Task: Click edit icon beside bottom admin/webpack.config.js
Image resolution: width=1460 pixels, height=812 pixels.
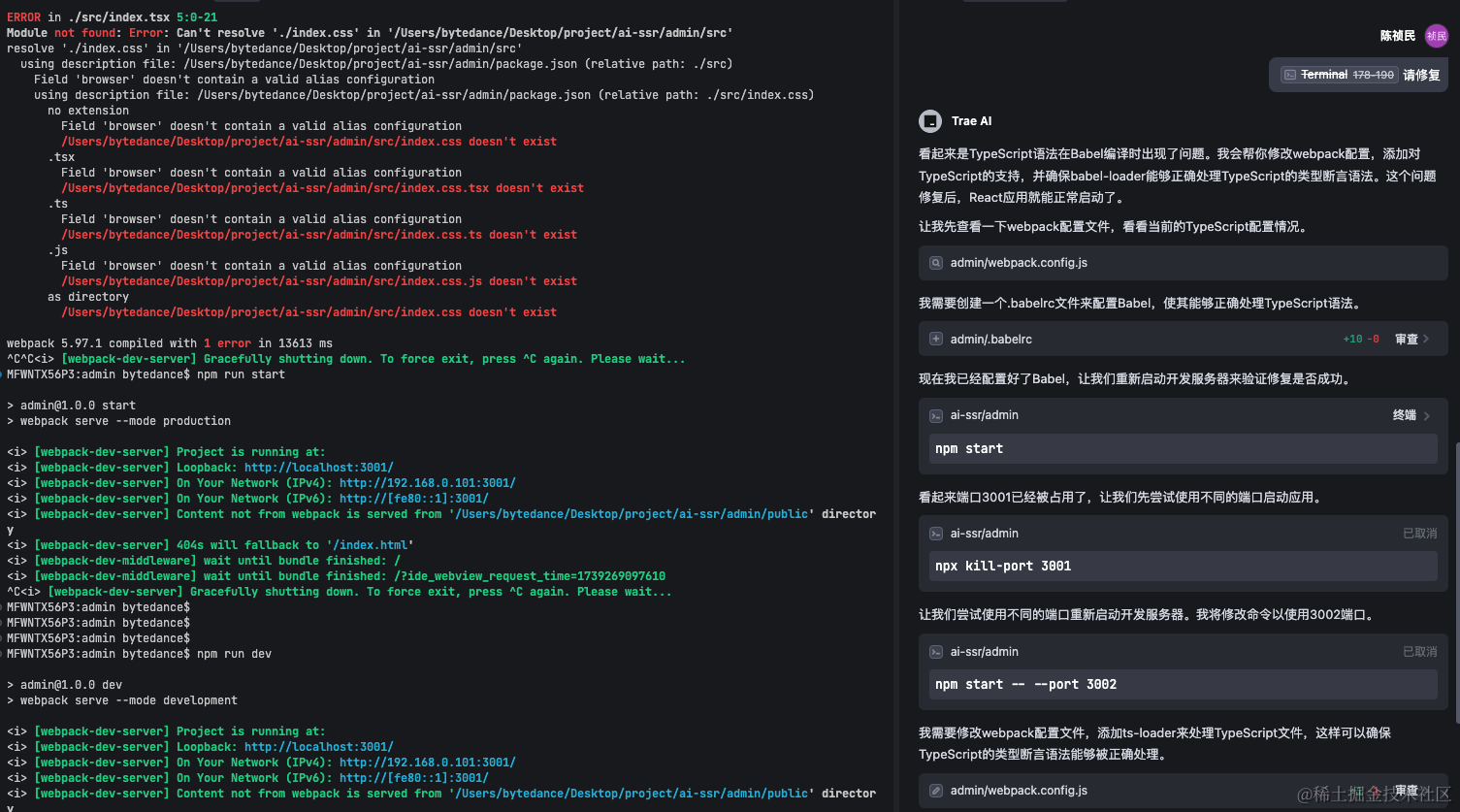Action: (x=935, y=791)
